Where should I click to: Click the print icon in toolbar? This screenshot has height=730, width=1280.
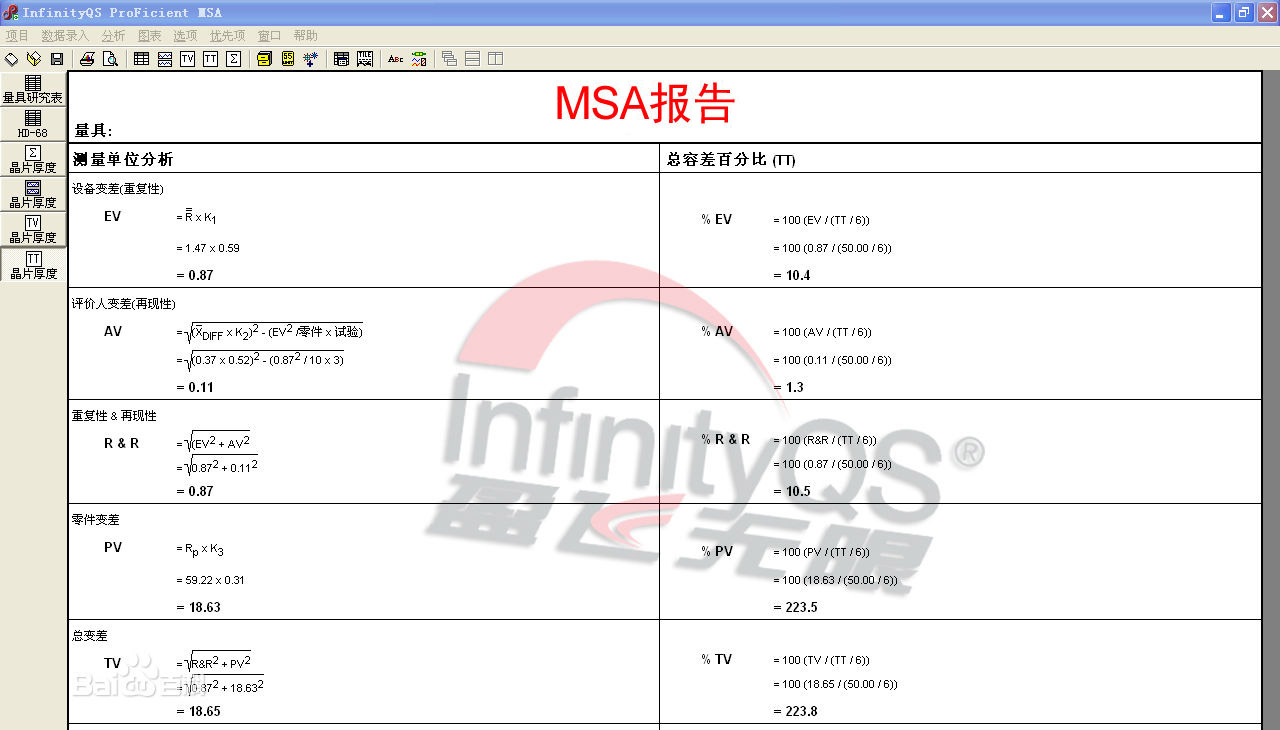click(87, 59)
